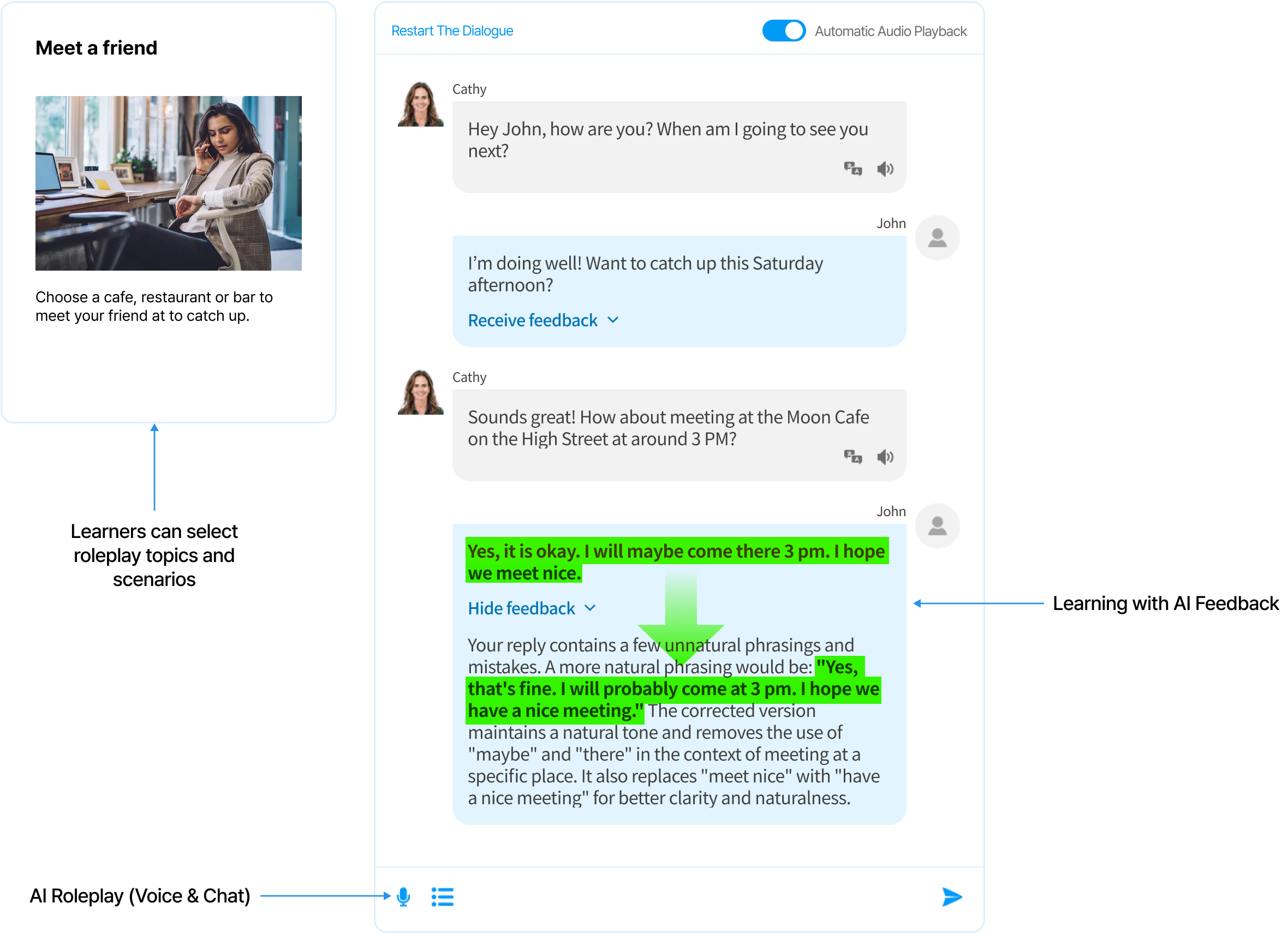Click the chevron next to Receive feedback
1288x933 pixels.
coord(613,320)
